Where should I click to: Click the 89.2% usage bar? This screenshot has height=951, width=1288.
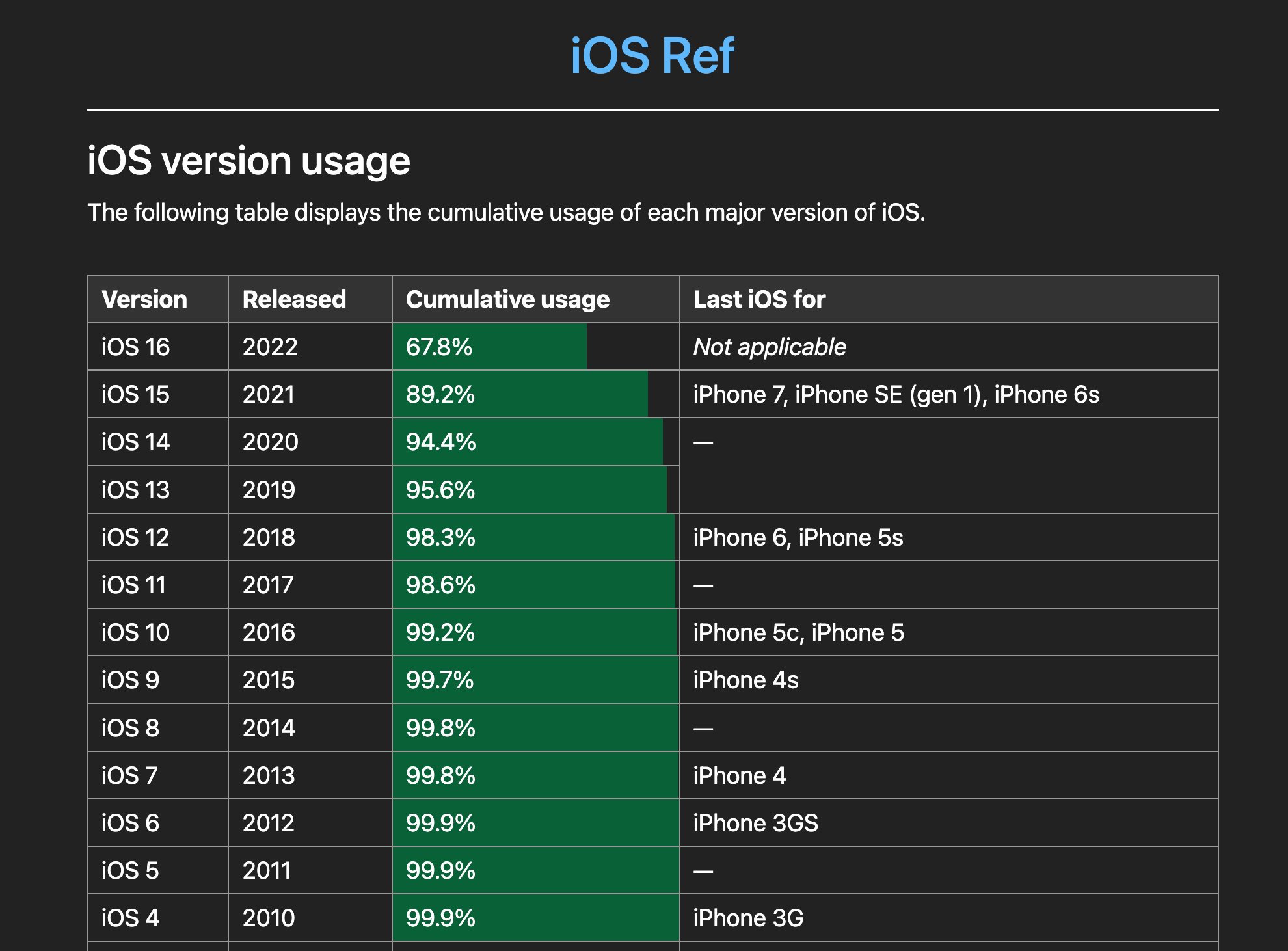520,394
